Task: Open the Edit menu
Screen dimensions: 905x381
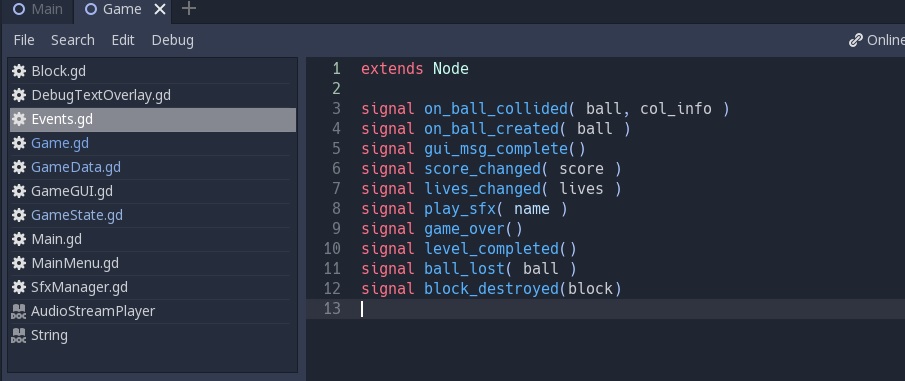Action: coord(123,40)
